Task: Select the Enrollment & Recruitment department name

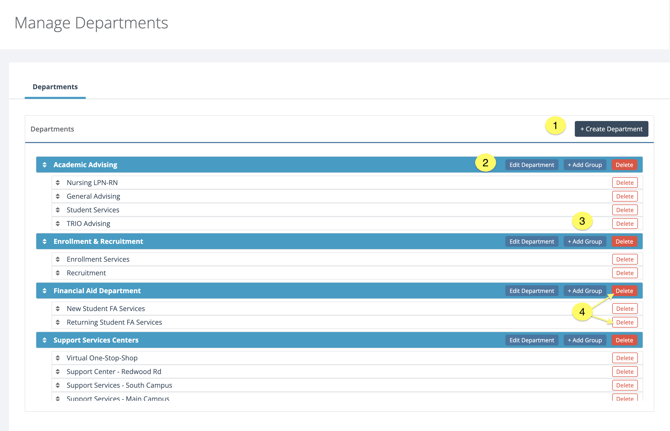Action: pyautogui.click(x=98, y=242)
